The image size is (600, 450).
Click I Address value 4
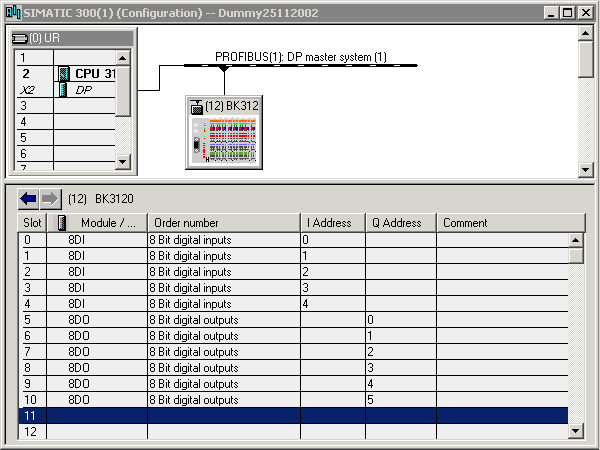click(305, 304)
